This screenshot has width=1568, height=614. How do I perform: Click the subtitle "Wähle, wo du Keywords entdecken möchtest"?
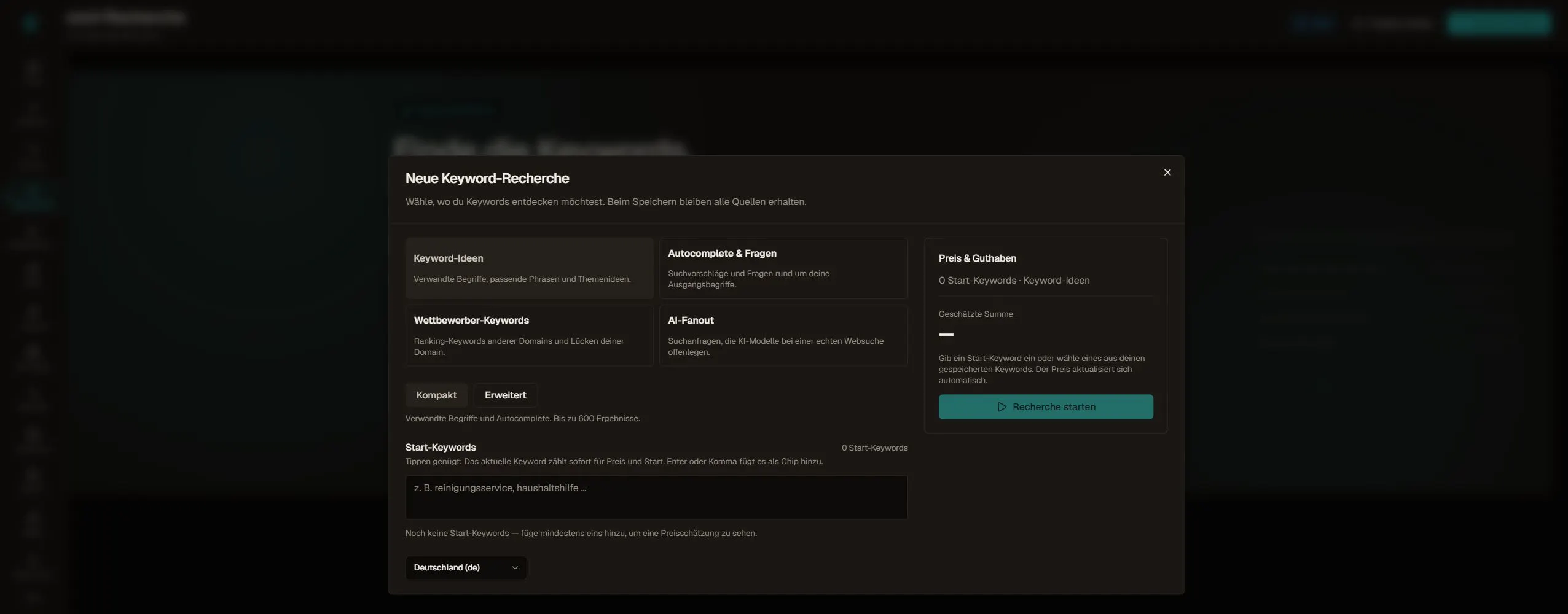[x=606, y=202]
